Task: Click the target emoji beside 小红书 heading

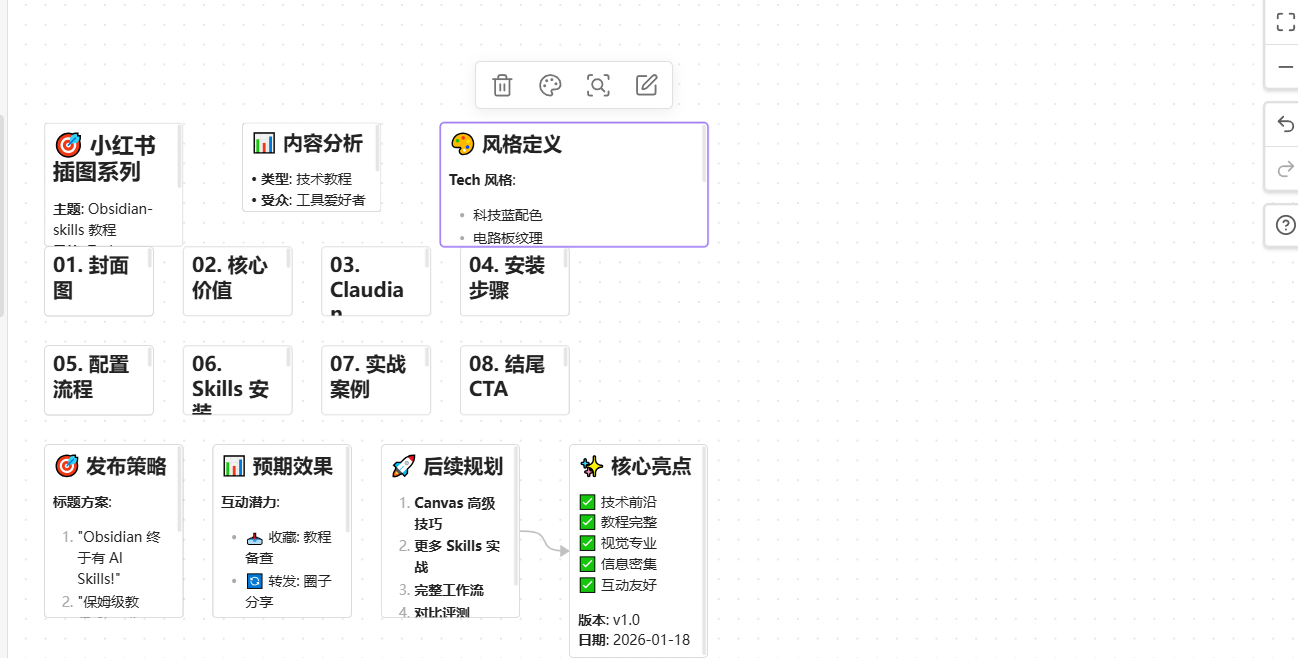Action: click(67, 146)
